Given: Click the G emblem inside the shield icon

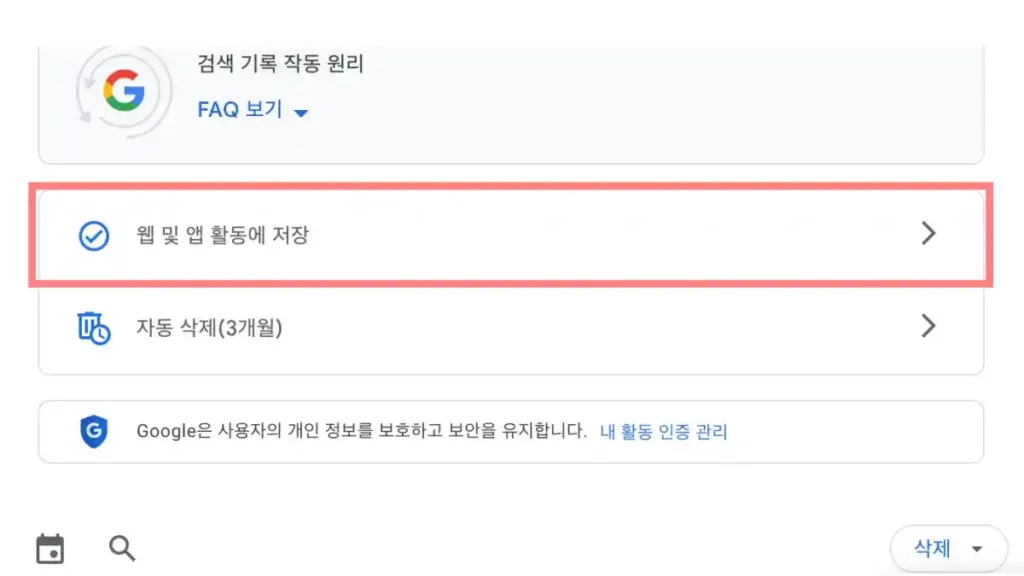Looking at the screenshot, I should tap(93, 431).
